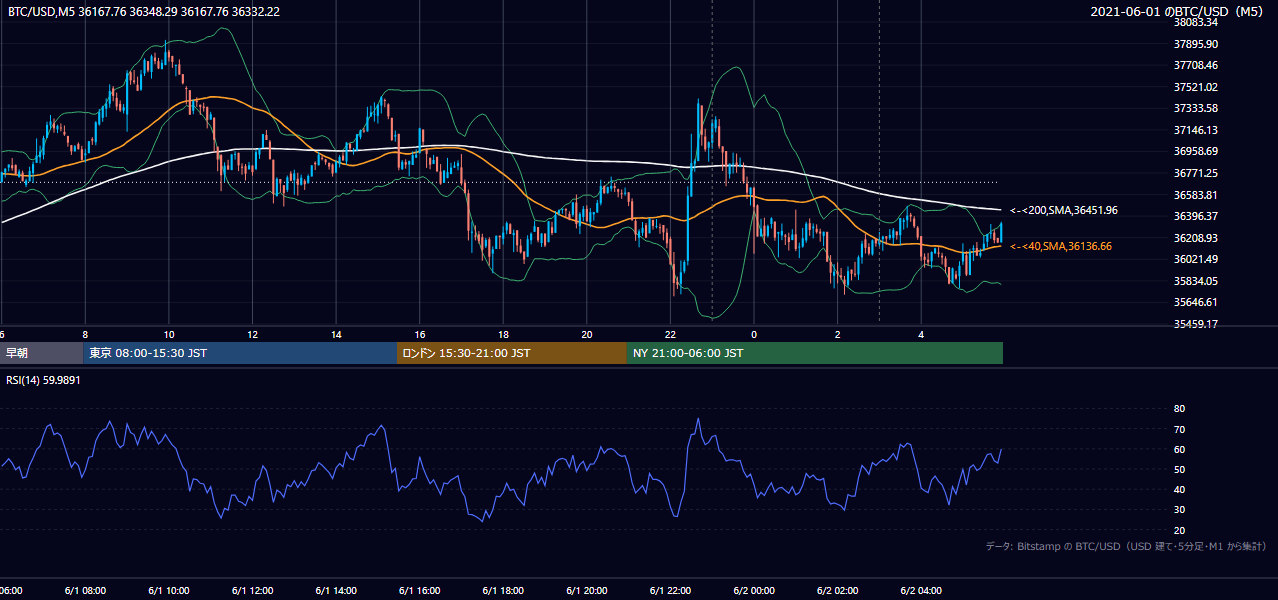Click hour label 8 under price chart
This screenshot has height=600, width=1278.
coord(85,334)
